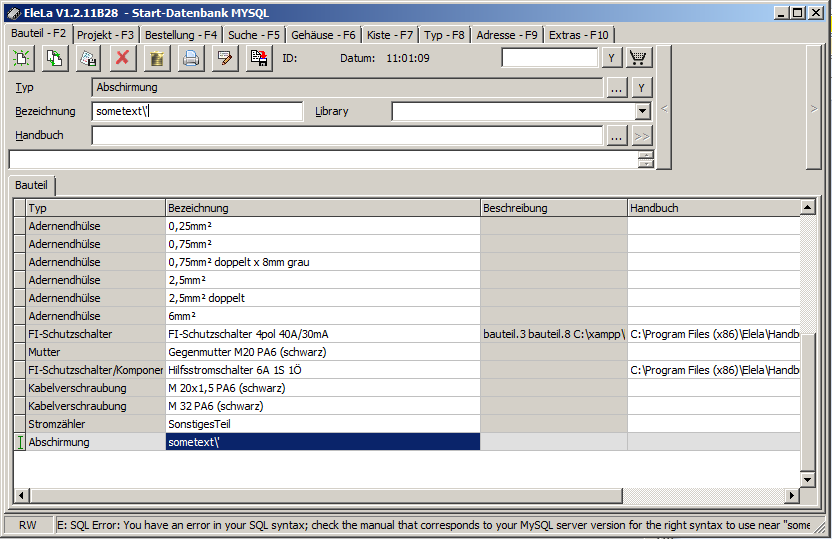Open the Bestellung - F4 tab
This screenshot has width=832, height=539.
click(x=181, y=34)
